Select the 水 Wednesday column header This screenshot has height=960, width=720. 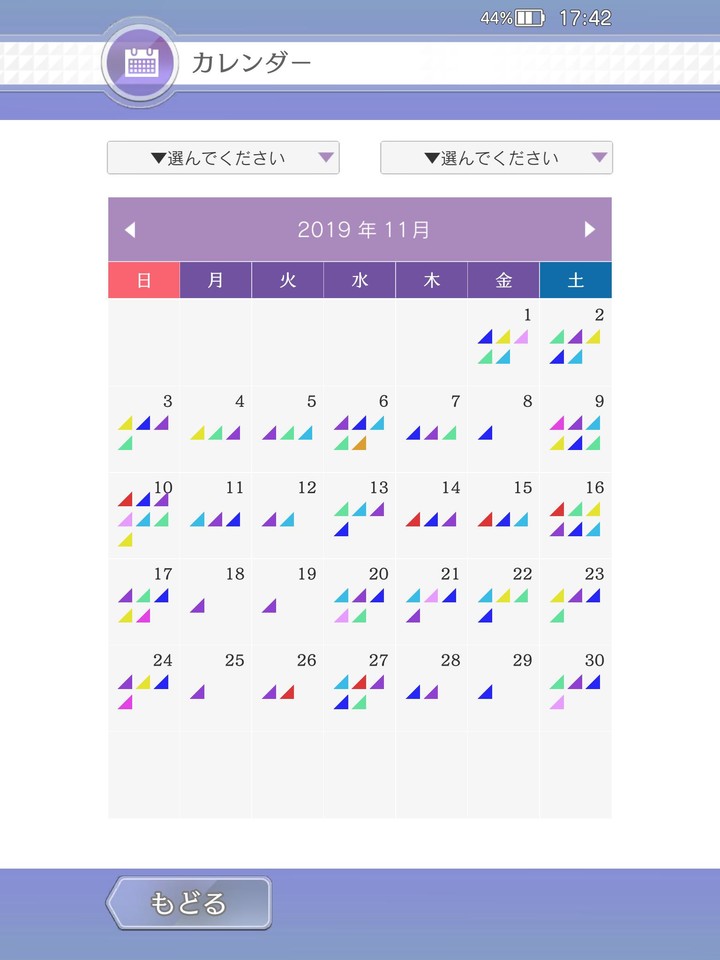coord(360,280)
